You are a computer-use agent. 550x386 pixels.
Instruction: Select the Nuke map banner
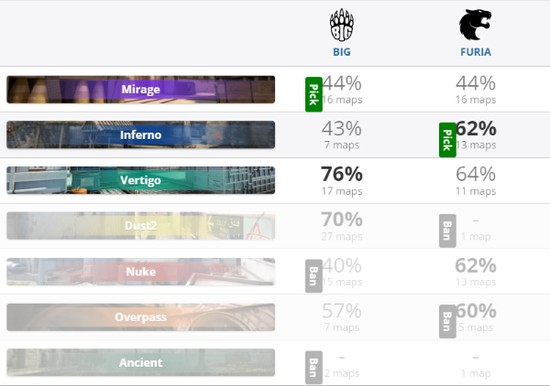pyautogui.click(x=141, y=272)
